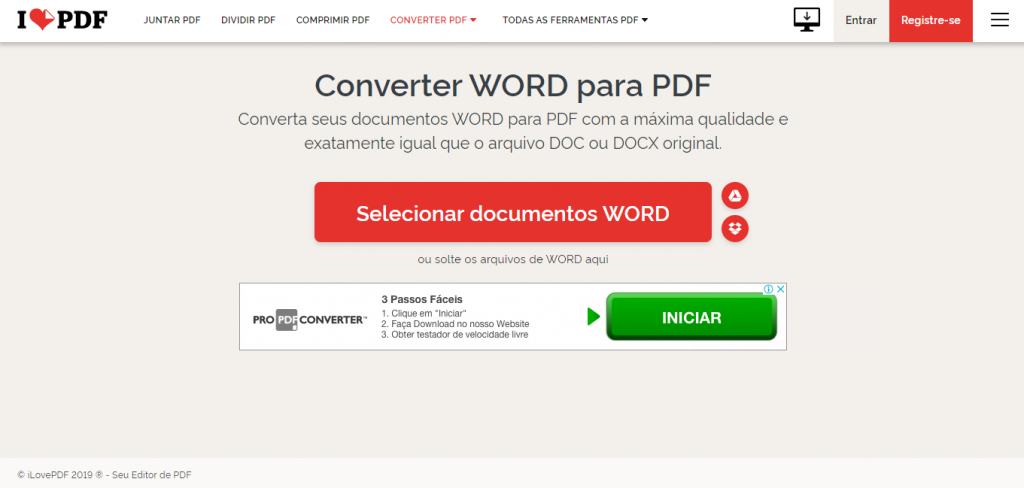Click 'Clique em "Iniciar"' ad step
Viewport: 1024px width, 488px height.
(x=424, y=313)
